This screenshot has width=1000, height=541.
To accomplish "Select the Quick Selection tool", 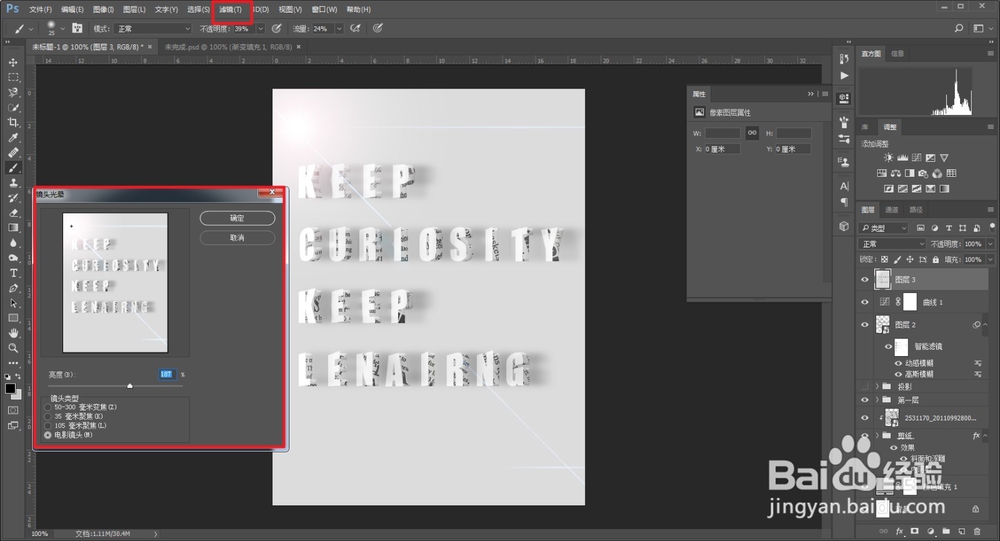I will [13, 107].
